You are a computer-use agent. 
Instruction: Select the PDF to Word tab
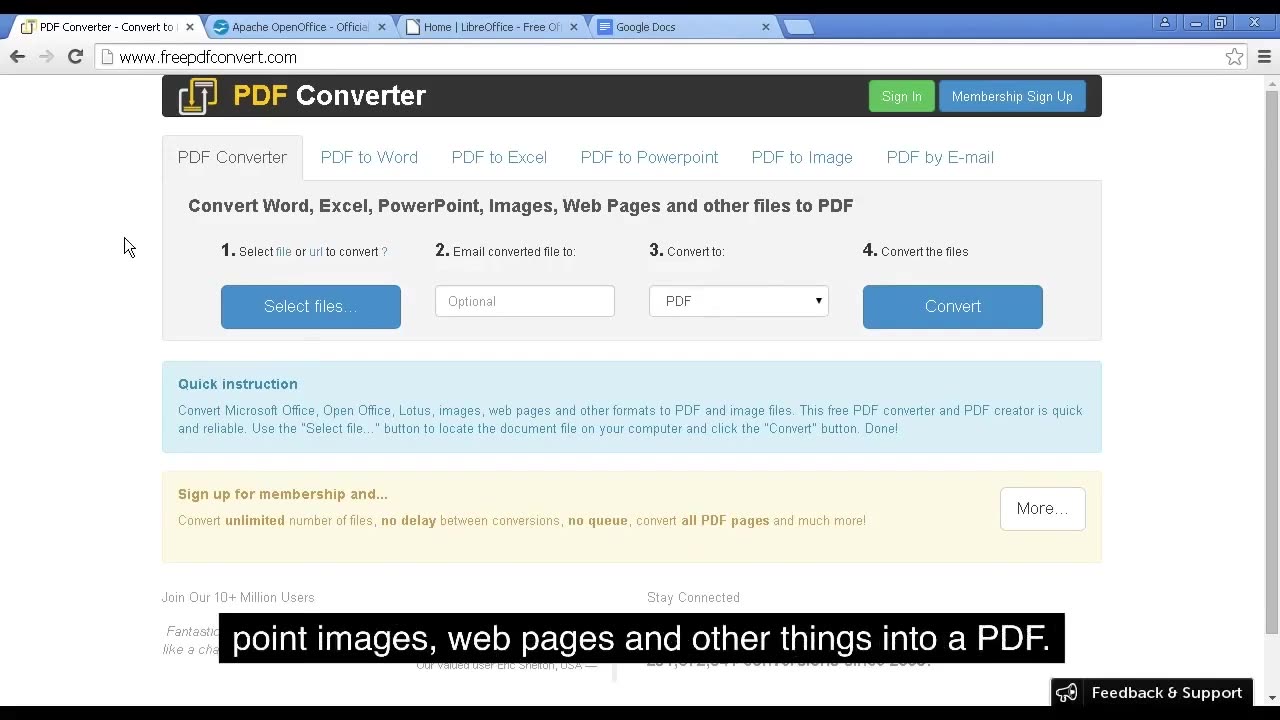tap(369, 157)
